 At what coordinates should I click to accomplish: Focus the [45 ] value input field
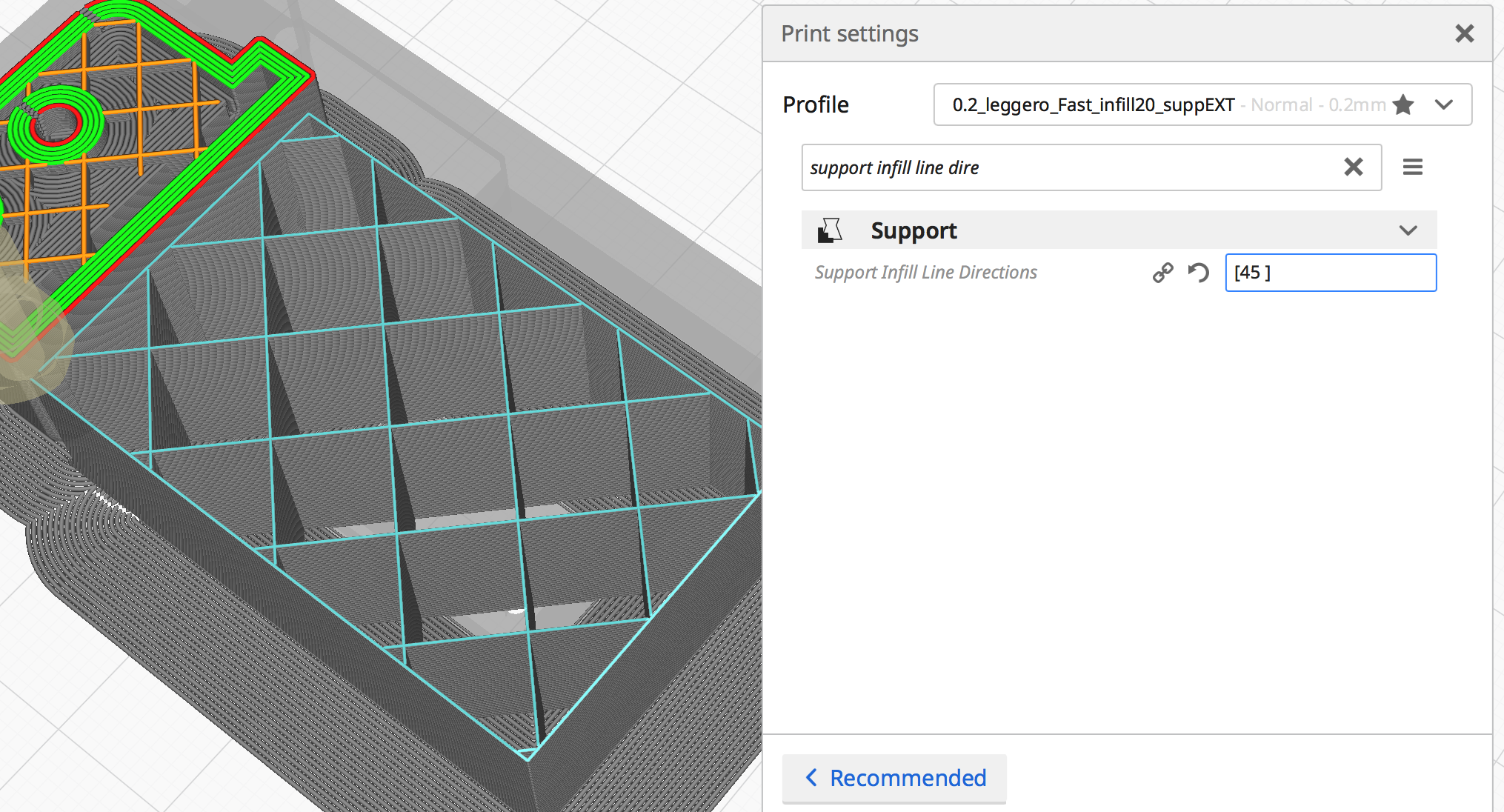[x=1330, y=273]
